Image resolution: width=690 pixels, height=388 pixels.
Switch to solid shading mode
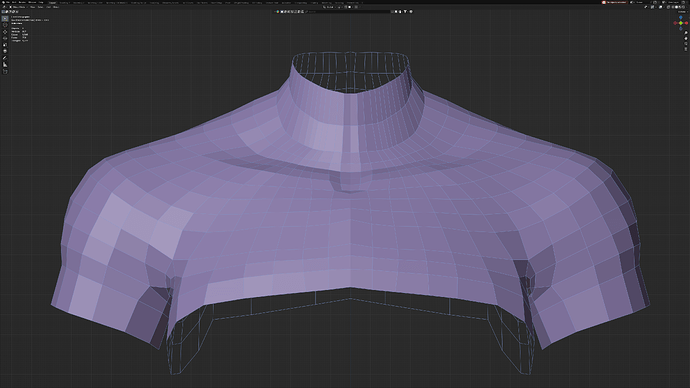coord(676,7)
